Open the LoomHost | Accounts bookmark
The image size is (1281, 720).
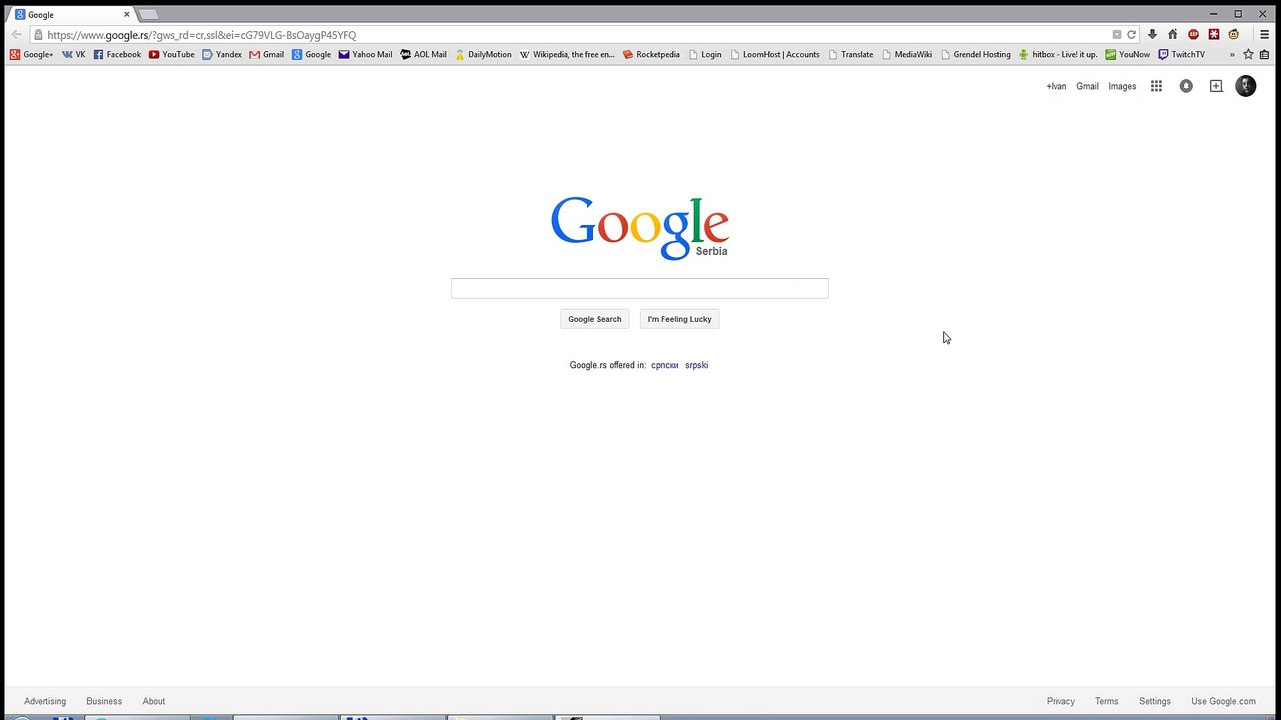pyautogui.click(x=774, y=54)
